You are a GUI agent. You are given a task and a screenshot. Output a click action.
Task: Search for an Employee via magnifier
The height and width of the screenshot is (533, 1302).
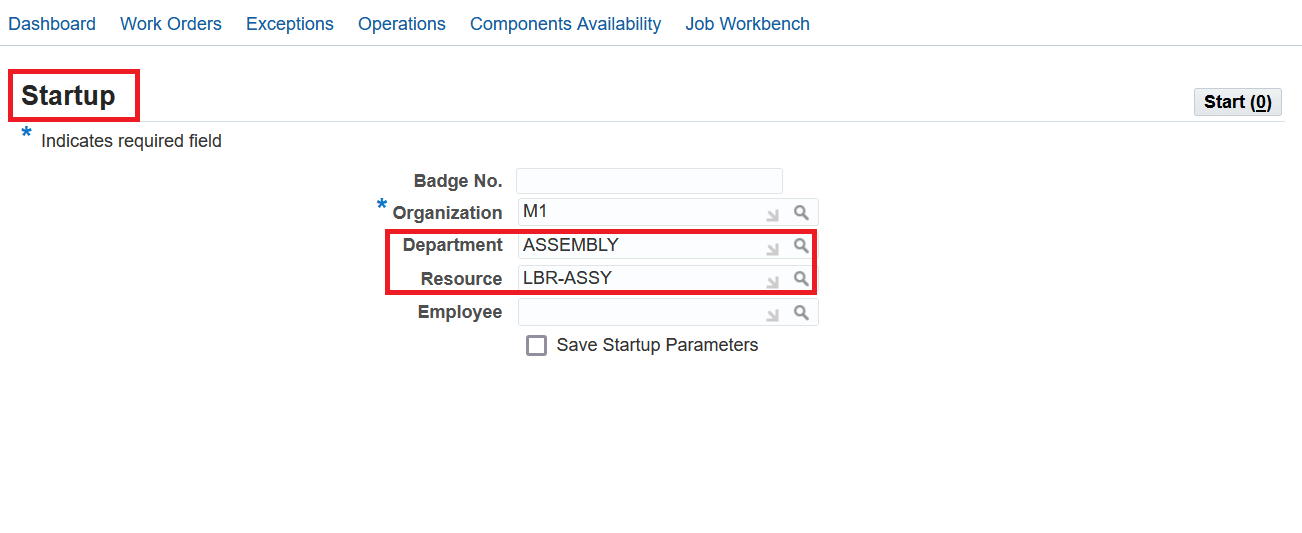[x=801, y=313]
